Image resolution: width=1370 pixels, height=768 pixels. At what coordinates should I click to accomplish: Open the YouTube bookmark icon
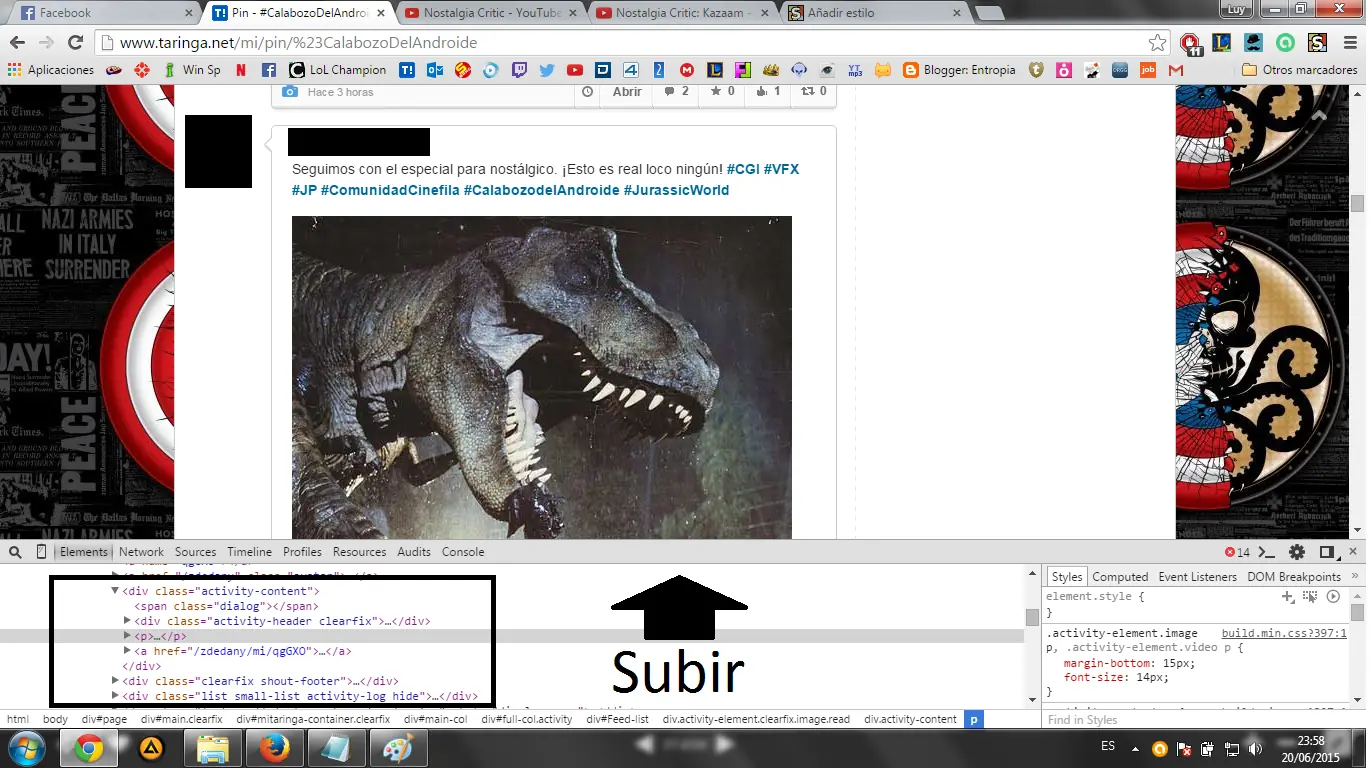click(x=574, y=70)
